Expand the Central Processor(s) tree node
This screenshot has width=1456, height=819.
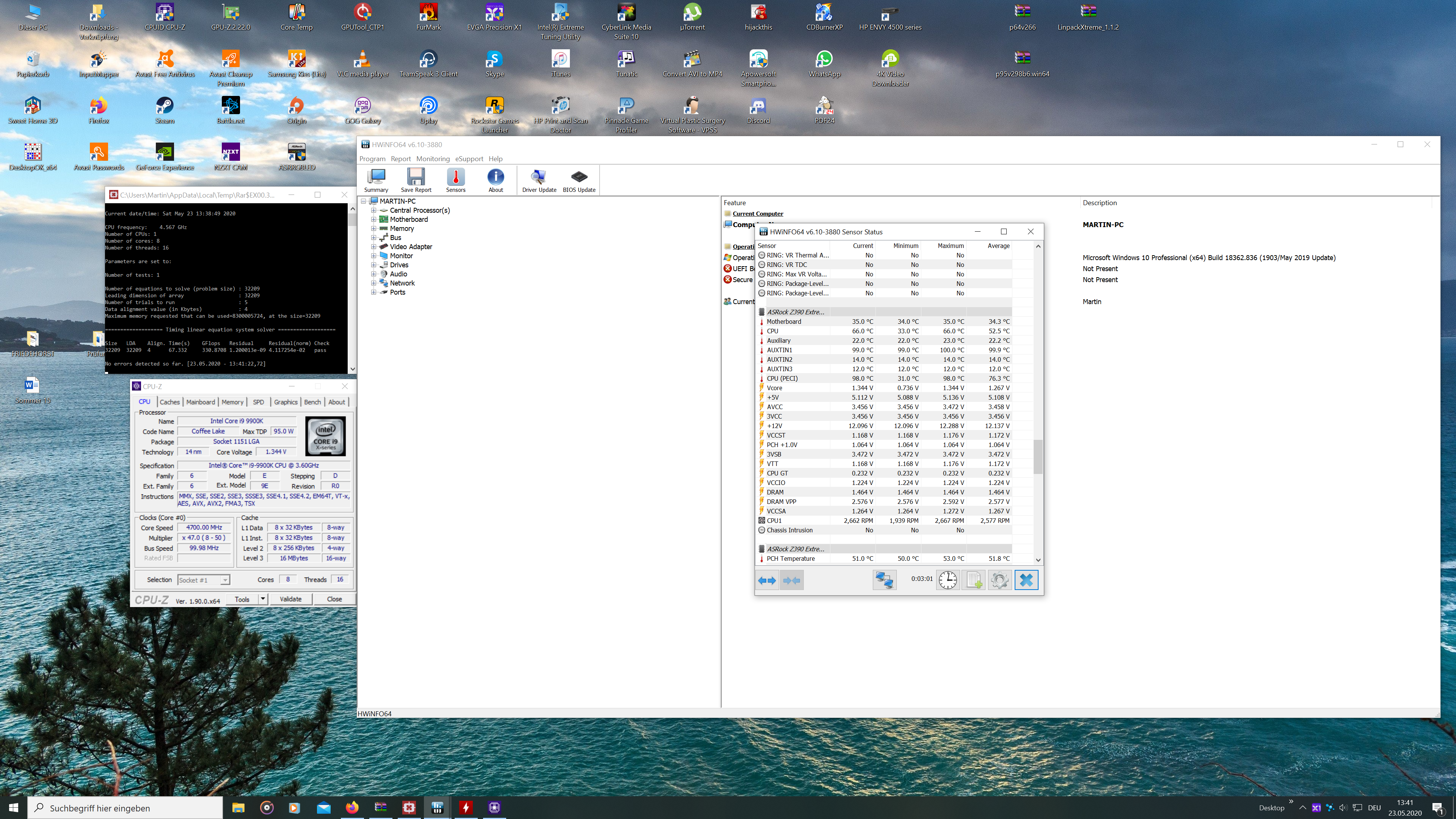pyautogui.click(x=373, y=210)
